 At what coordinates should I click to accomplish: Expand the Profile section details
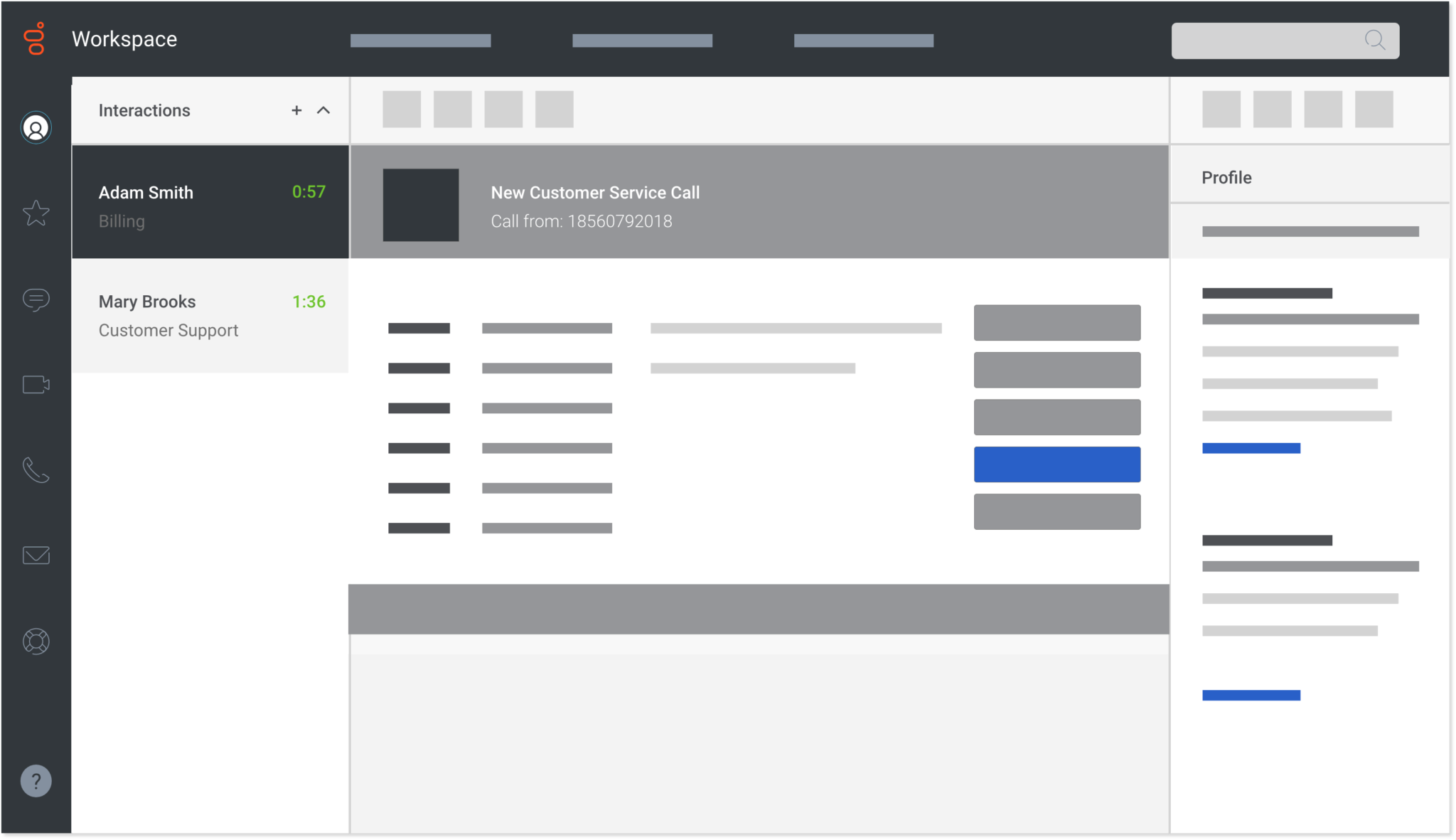tap(1226, 178)
